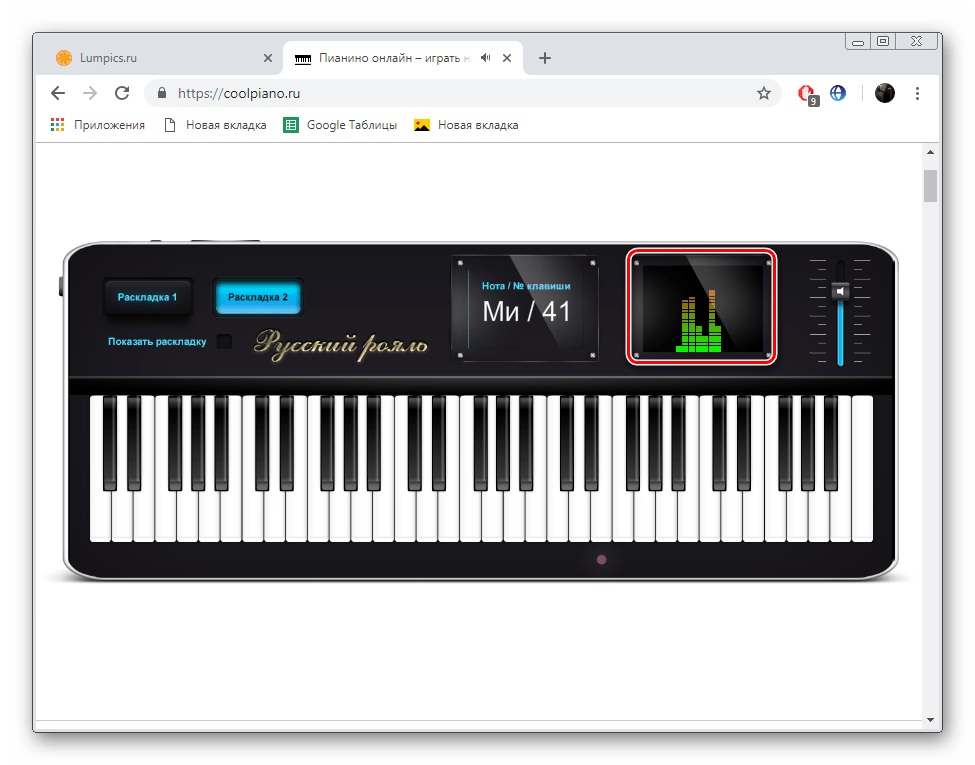975x765 pixels.
Task: Close the Lumpics.ru tab
Action: 268,58
